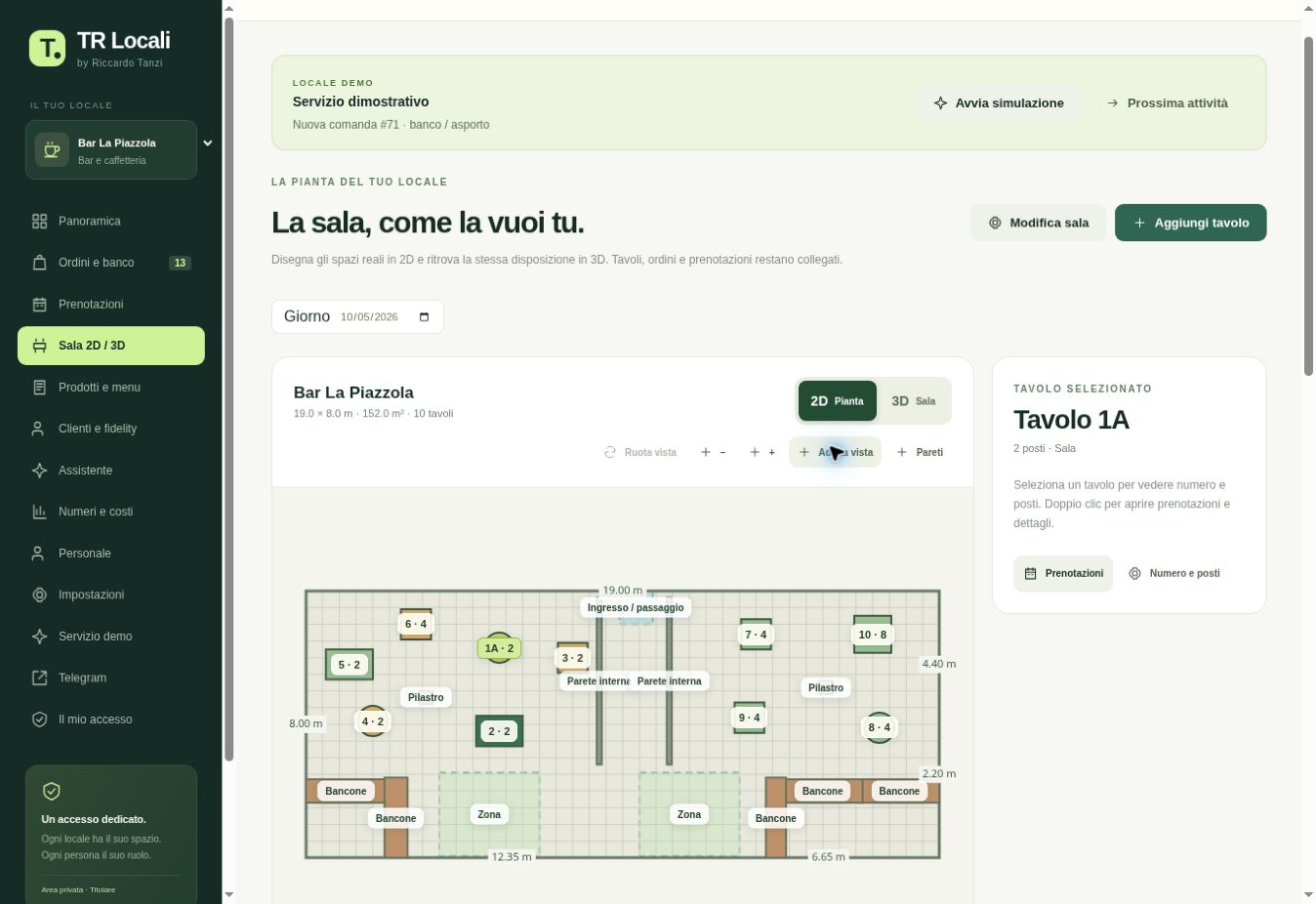1316x904 pixels.
Task: Open Ordini e banco section
Action: click(x=111, y=263)
